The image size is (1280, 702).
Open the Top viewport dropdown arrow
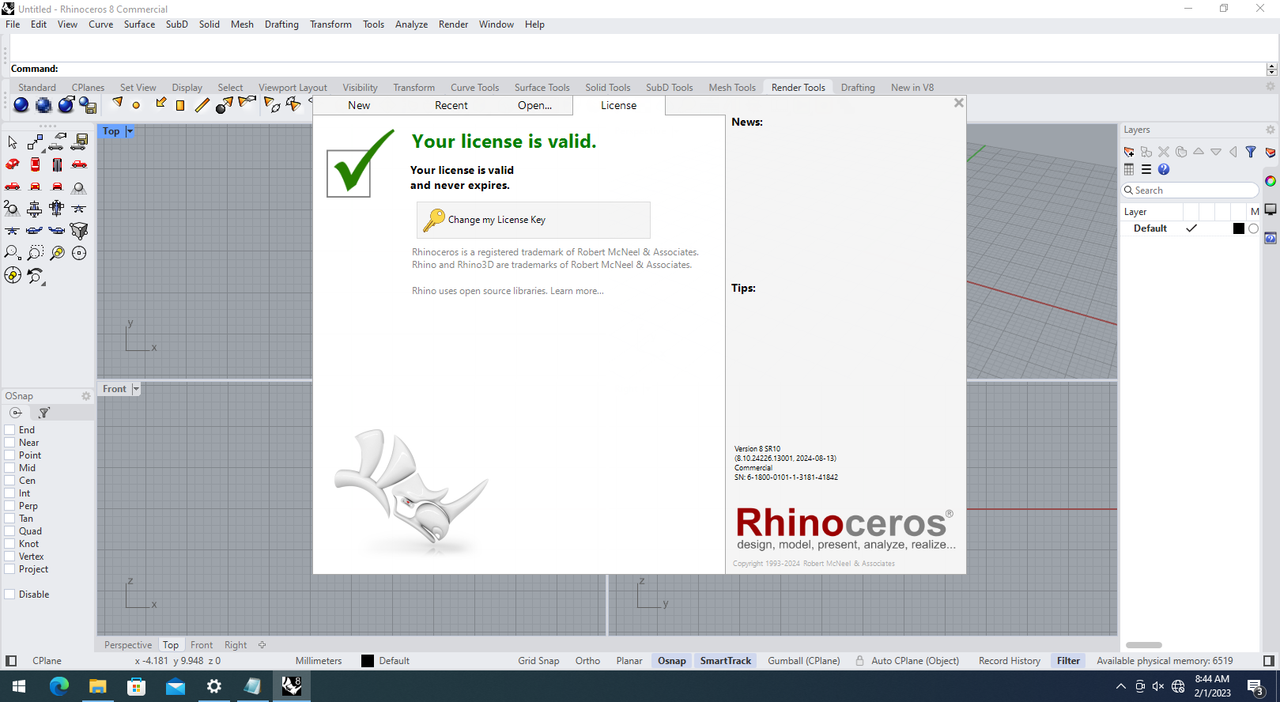[130, 131]
